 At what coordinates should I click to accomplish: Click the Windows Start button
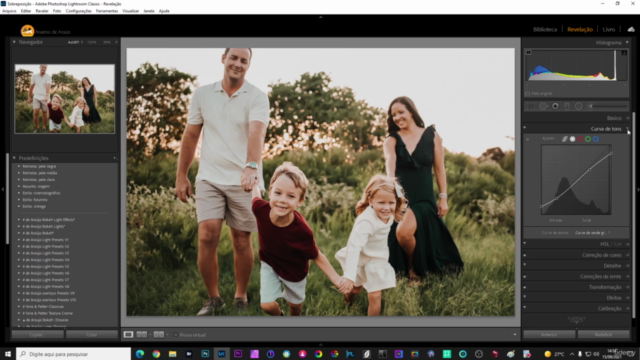coord(8,354)
